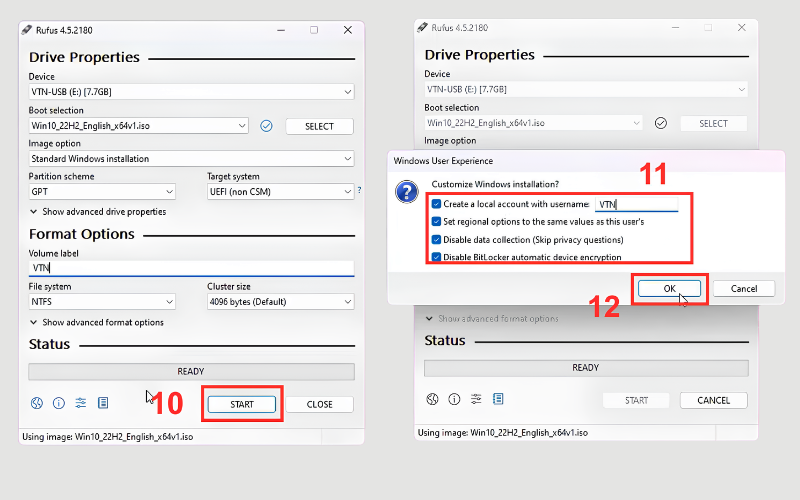Click 'Status' heading in left window
Image resolution: width=800 pixels, height=500 pixels.
pyautogui.click(x=49, y=344)
